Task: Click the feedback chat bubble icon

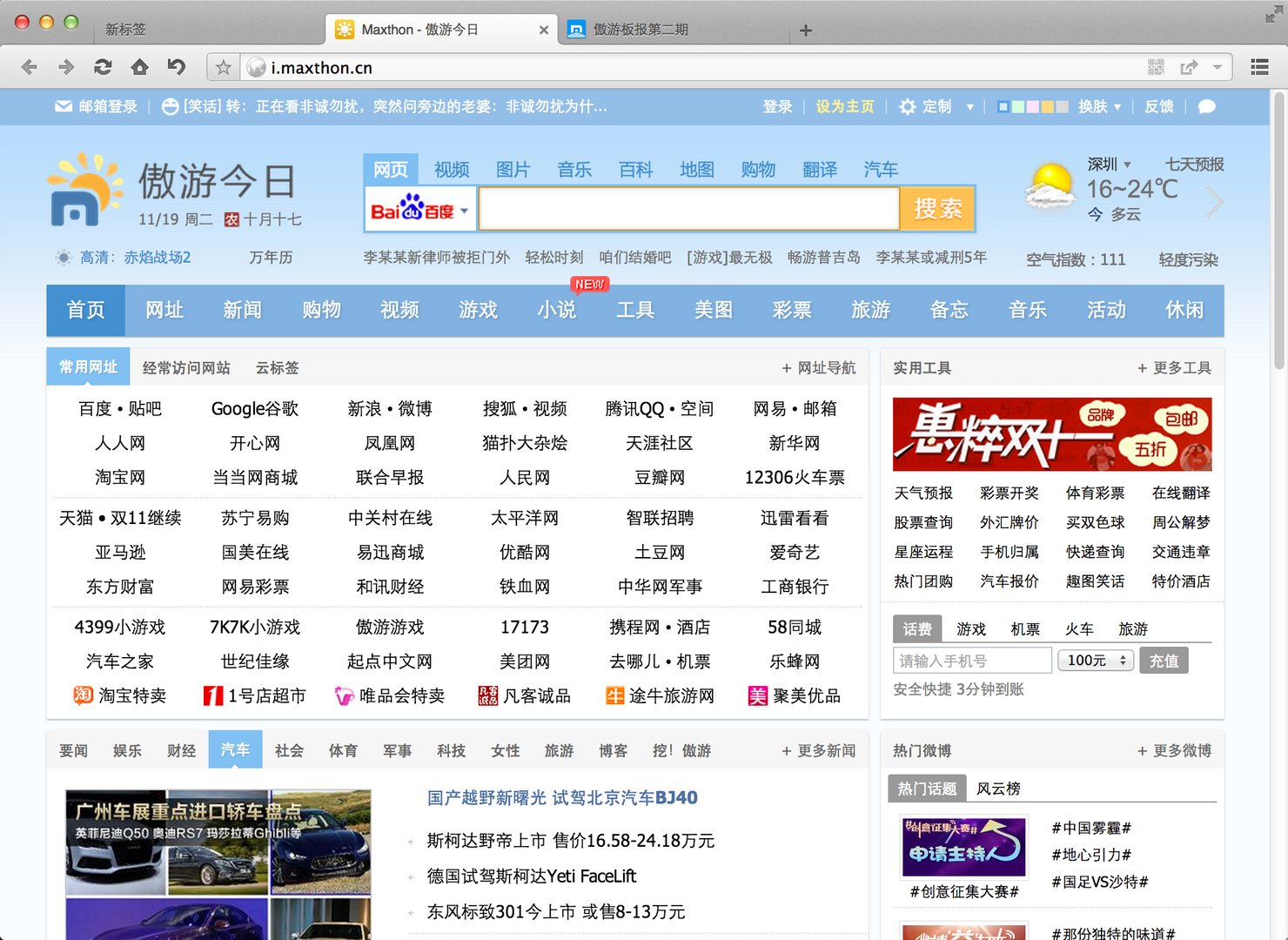Action: tap(1206, 106)
